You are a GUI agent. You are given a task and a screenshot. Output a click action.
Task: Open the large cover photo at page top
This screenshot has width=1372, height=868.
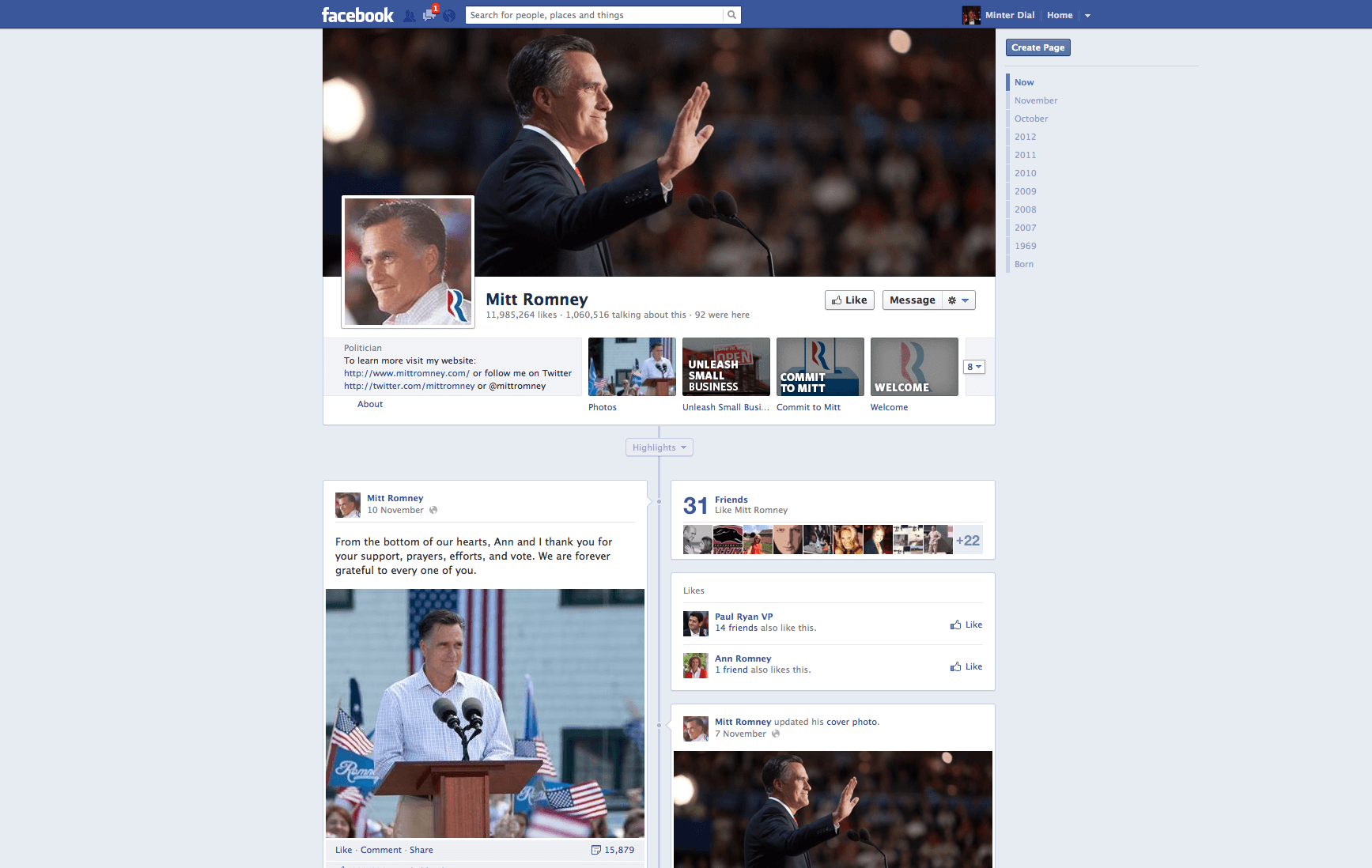click(659, 153)
